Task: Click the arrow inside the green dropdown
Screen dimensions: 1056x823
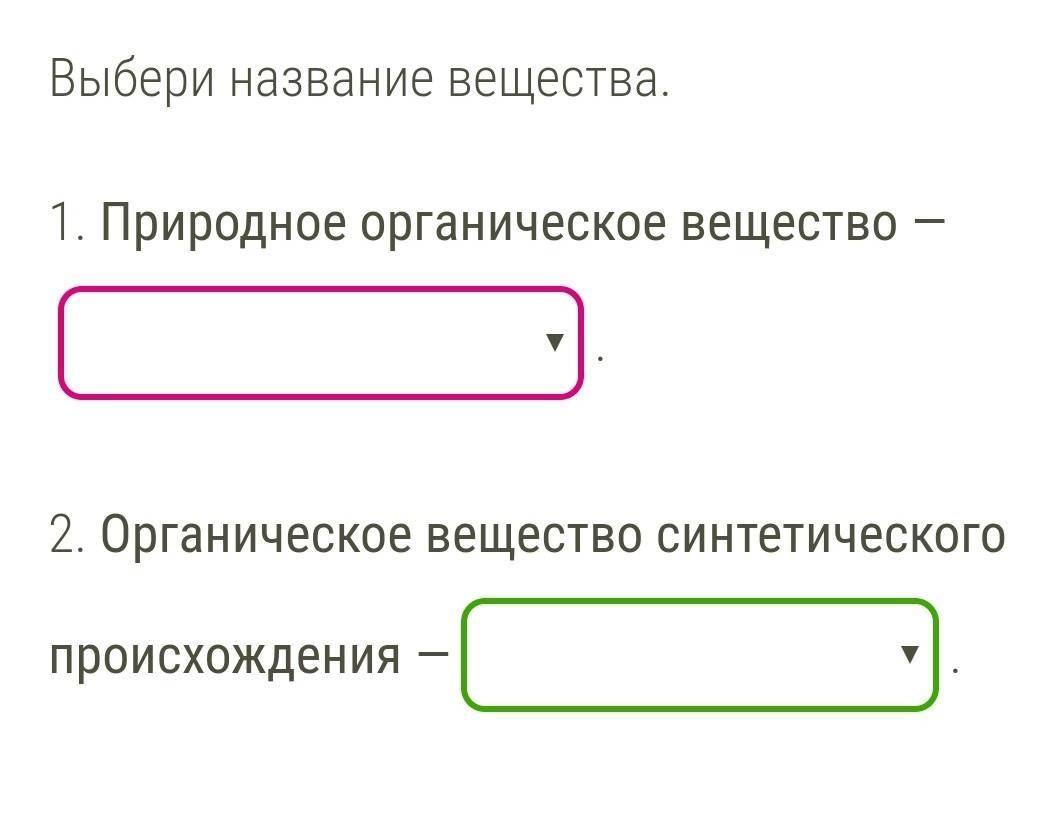Action: pyautogui.click(x=909, y=655)
